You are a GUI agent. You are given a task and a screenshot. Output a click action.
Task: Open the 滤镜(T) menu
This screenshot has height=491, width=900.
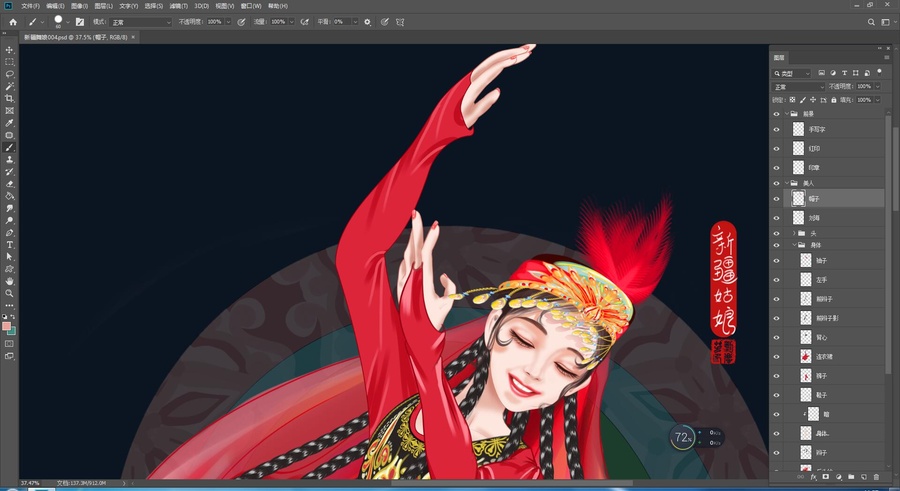pyautogui.click(x=178, y=6)
